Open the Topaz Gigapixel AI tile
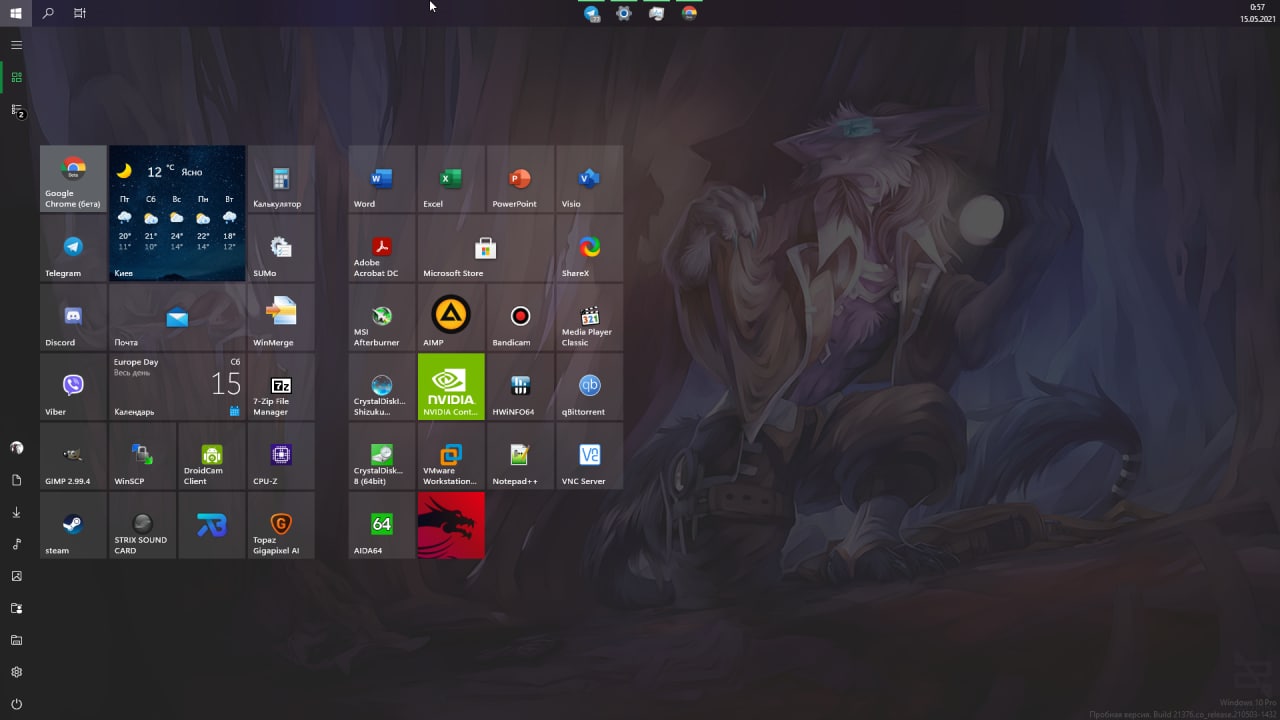This screenshot has width=1280, height=720. click(x=281, y=524)
